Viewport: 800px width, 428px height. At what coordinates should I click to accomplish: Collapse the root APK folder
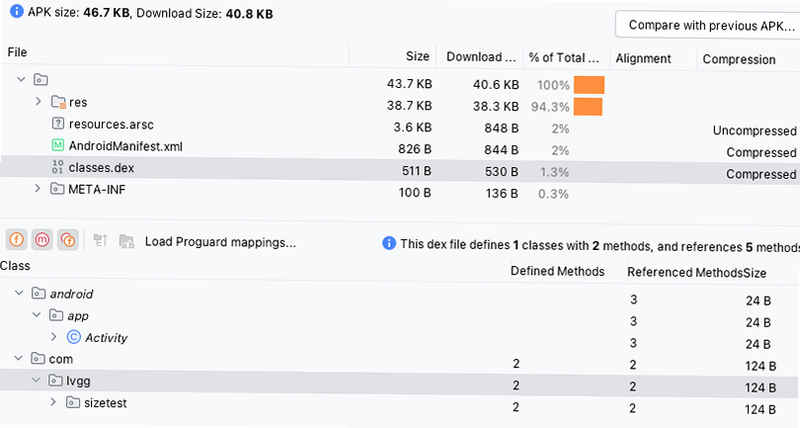click(21, 80)
